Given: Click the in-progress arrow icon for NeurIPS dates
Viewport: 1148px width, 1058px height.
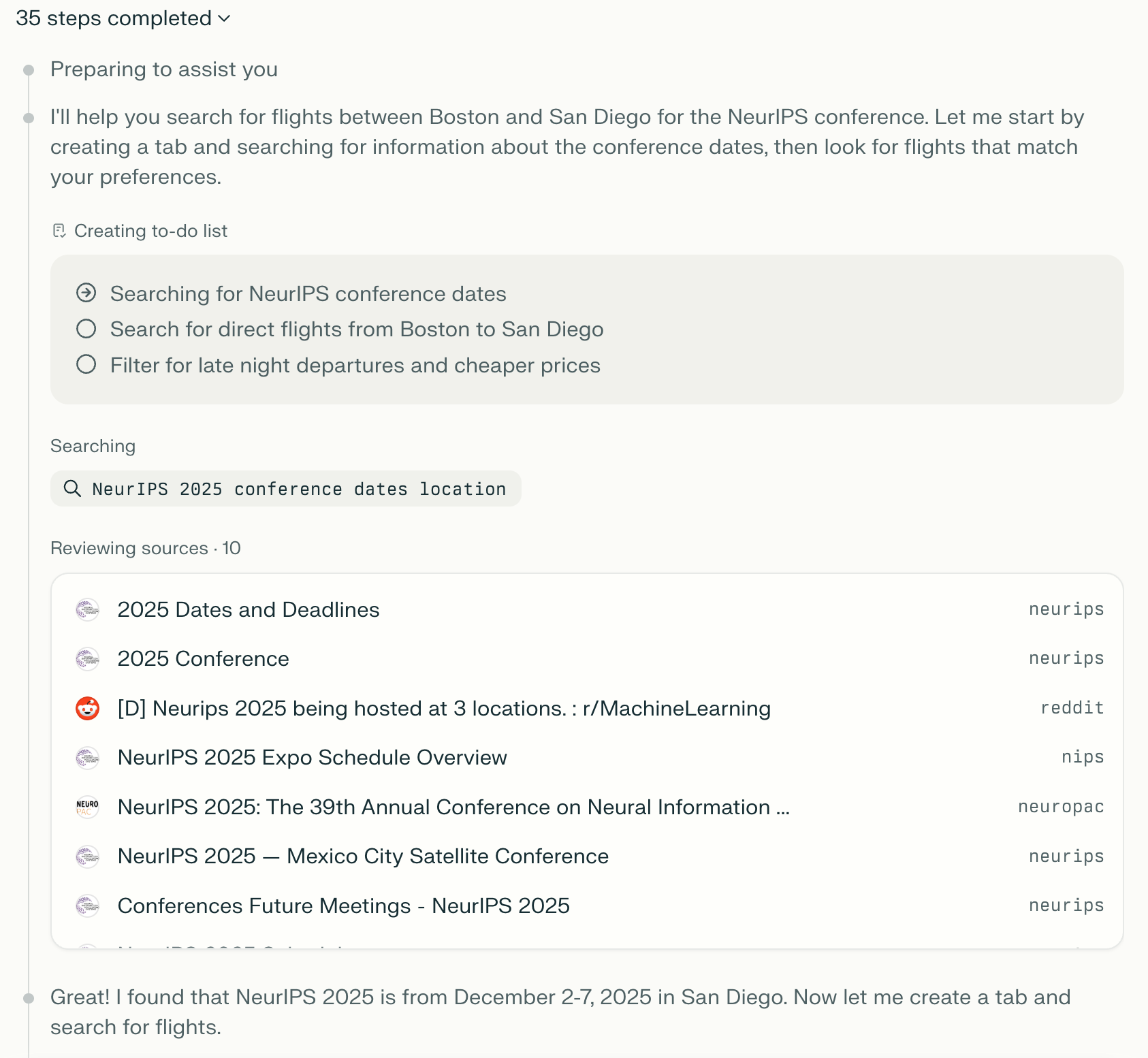Looking at the screenshot, I should 86,293.
